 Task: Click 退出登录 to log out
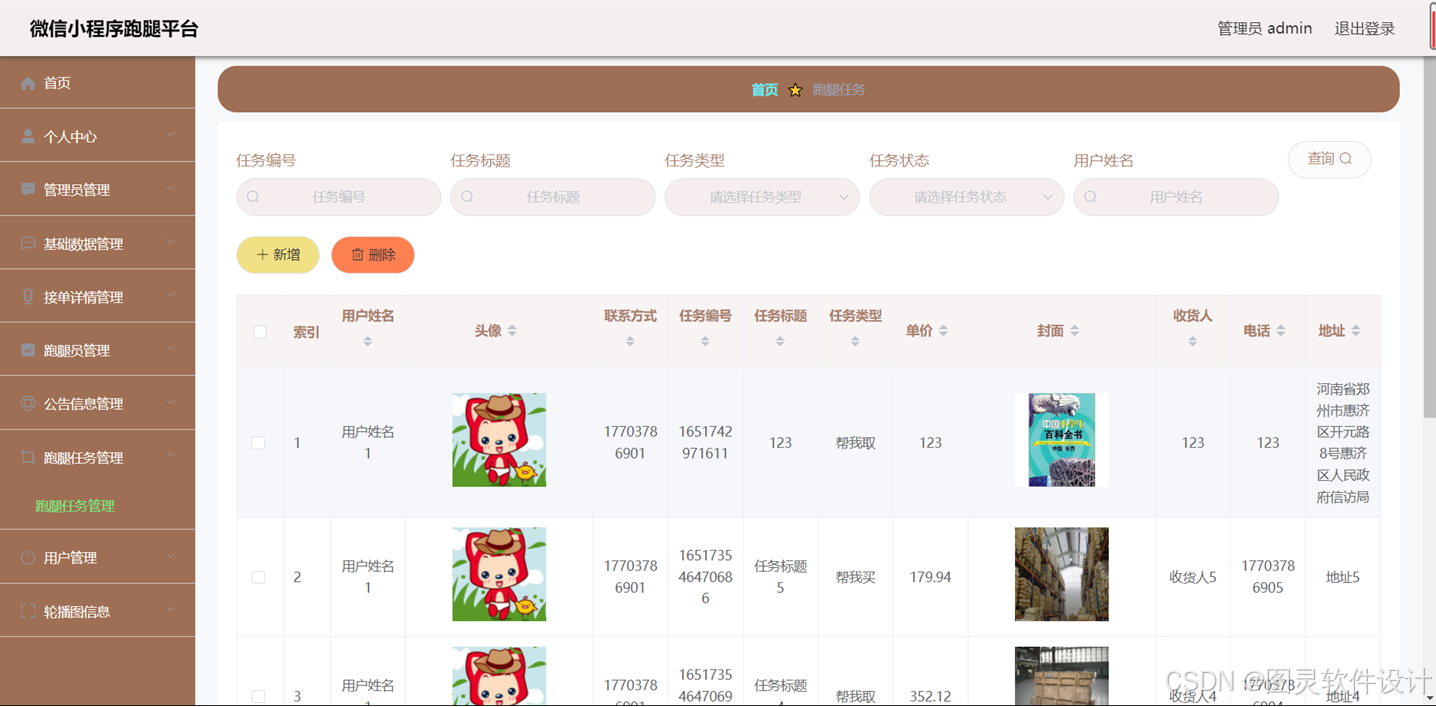[1364, 28]
